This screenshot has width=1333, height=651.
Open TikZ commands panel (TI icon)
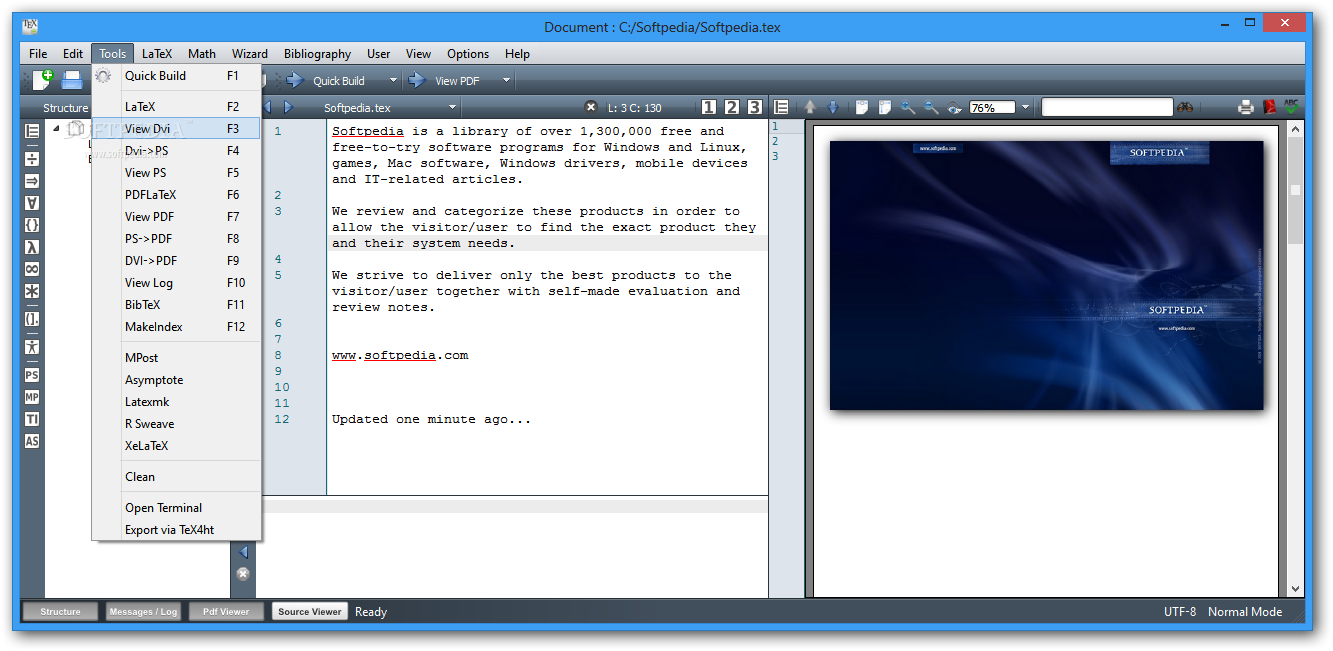pos(32,419)
